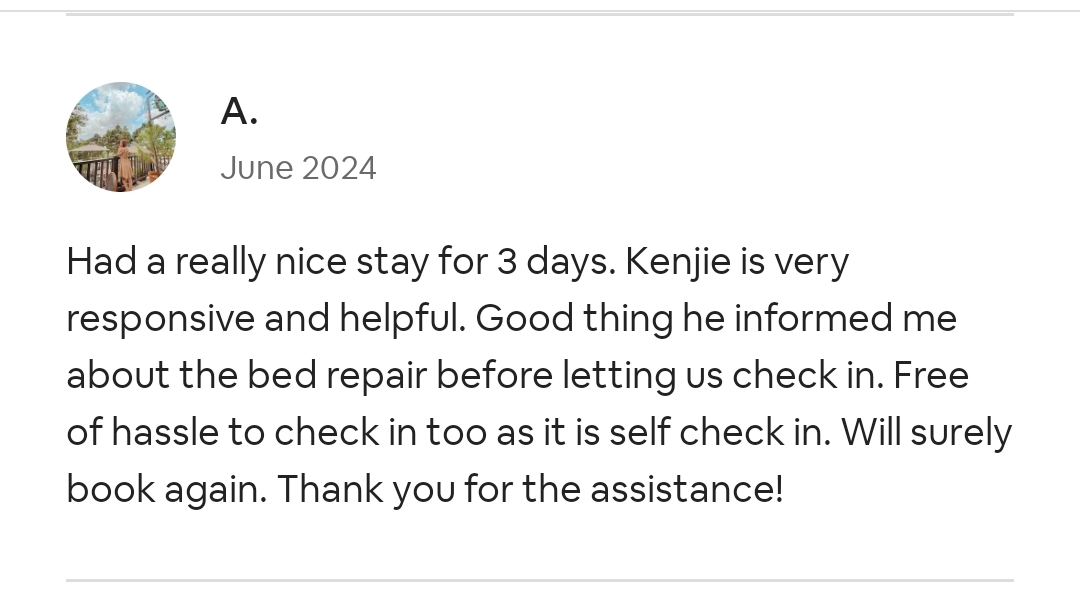Viewport: 1080px width, 590px height.
Task: Click the horizontal divider above the review
Action: click(x=540, y=14)
